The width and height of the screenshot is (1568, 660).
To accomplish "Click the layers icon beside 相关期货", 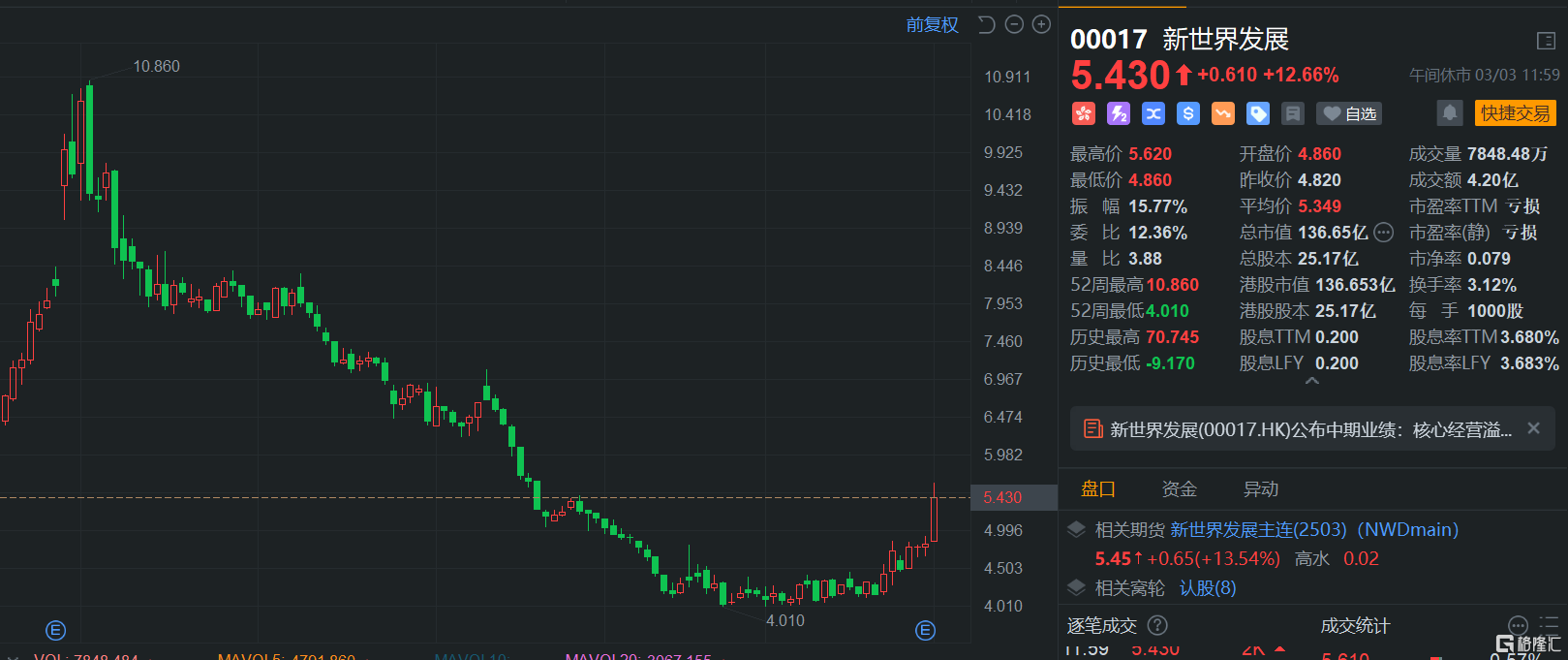I will pyautogui.click(x=1076, y=529).
